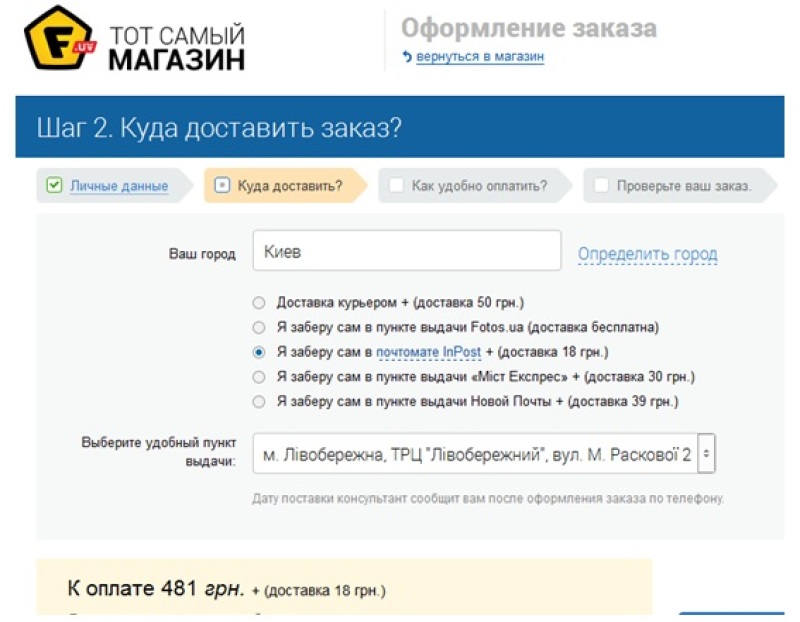Choose «Міст Експрес» pickup radio option
Image resolution: width=800 pixels, height=622 pixels.
[259, 377]
